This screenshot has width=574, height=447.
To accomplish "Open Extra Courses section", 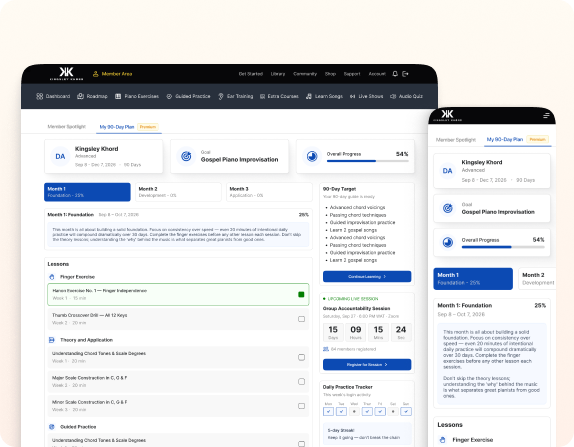I will coord(279,96).
